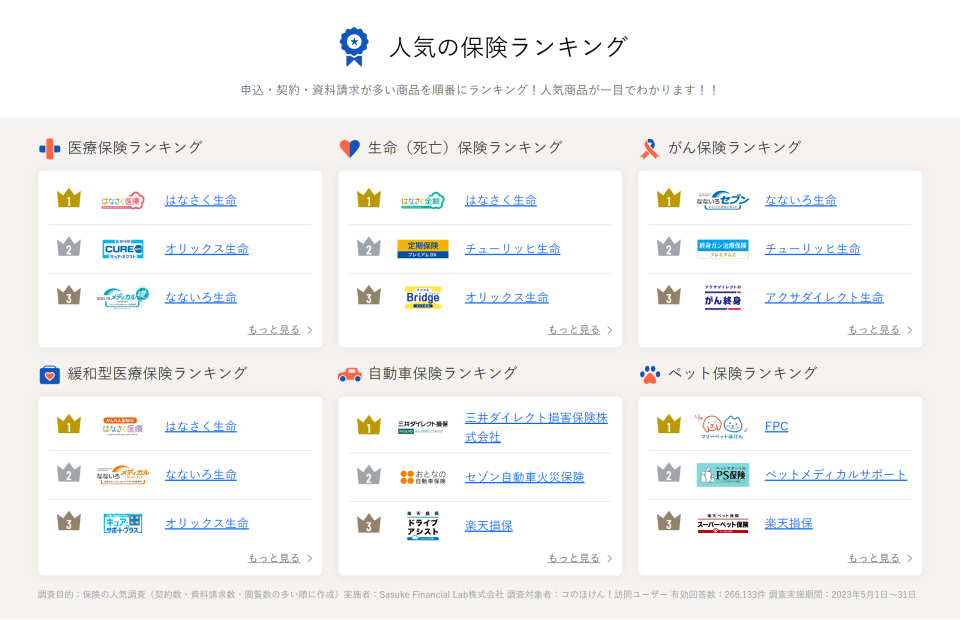
Task: Click the gold crown in cancer insurance ranking
Action: pos(668,199)
